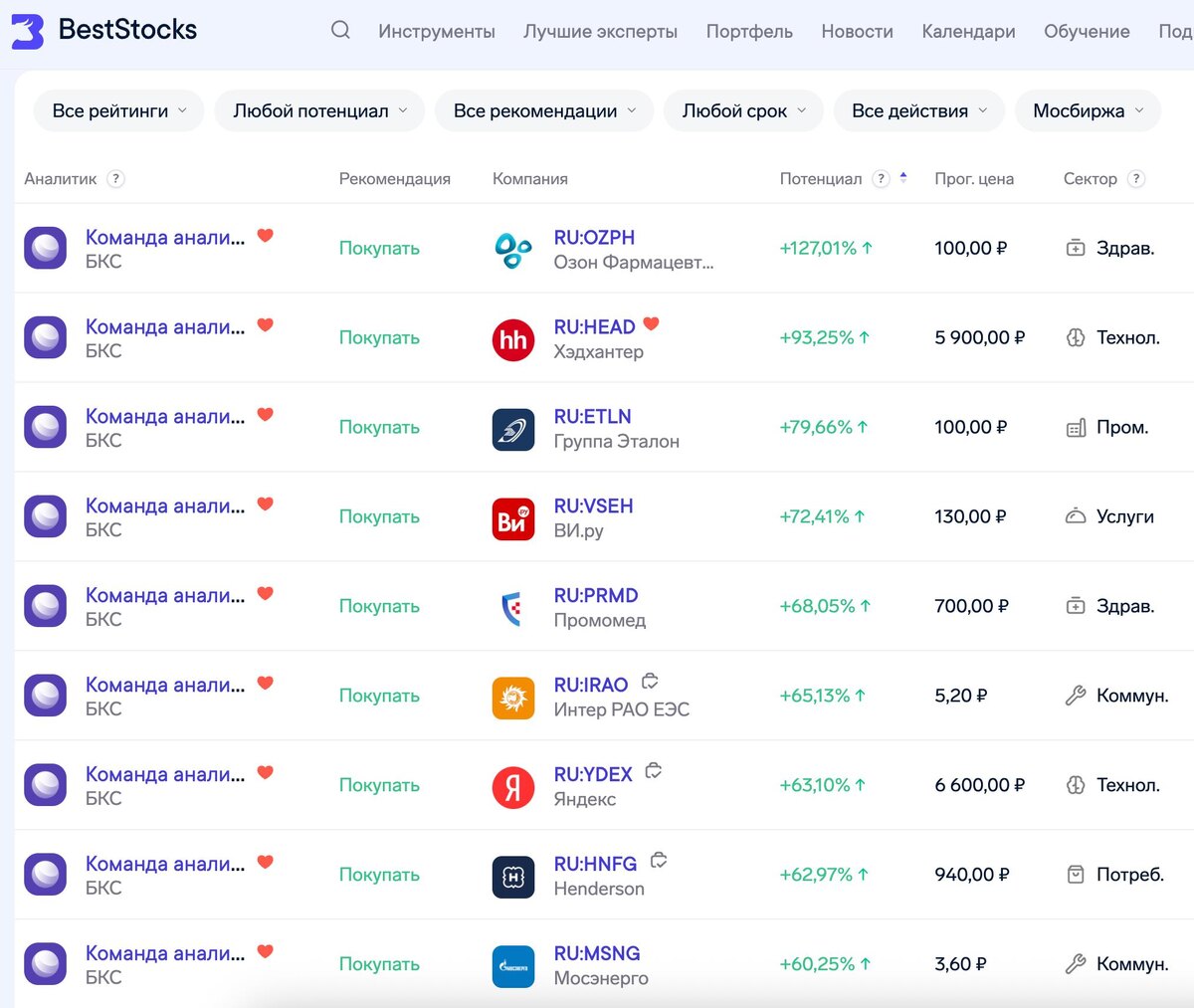The image size is (1194, 1008).
Task: Toggle the favorite heart next to RU:HEAD ticker
Action: click(x=651, y=323)
